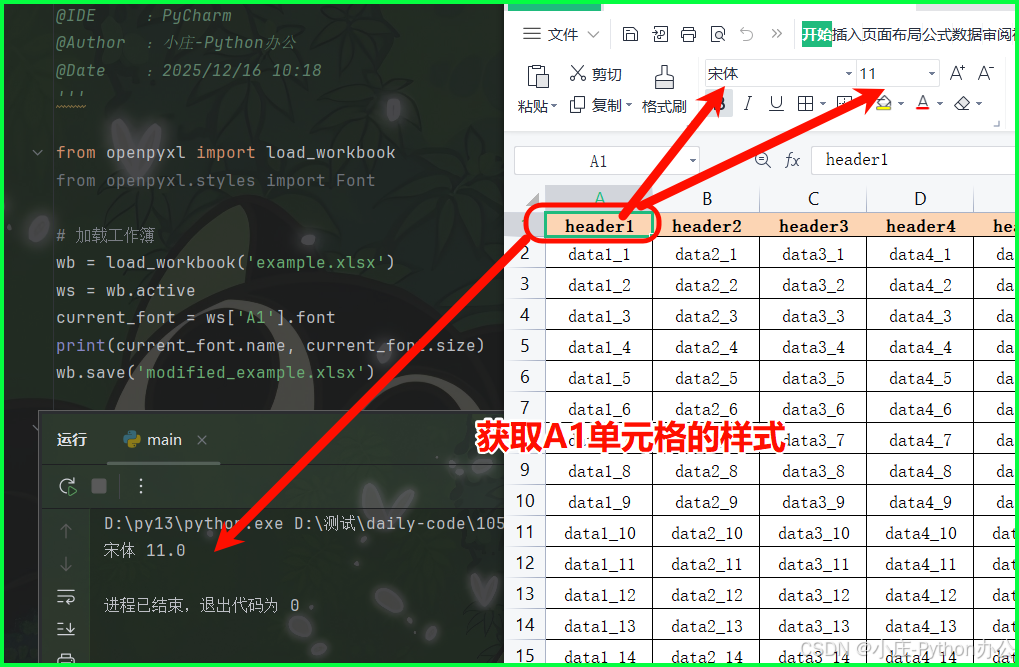Image resolution: width=1019 pixels, height=667 pixels.
Task: Increase font size with the A+ icon
Action: point(957,73)
